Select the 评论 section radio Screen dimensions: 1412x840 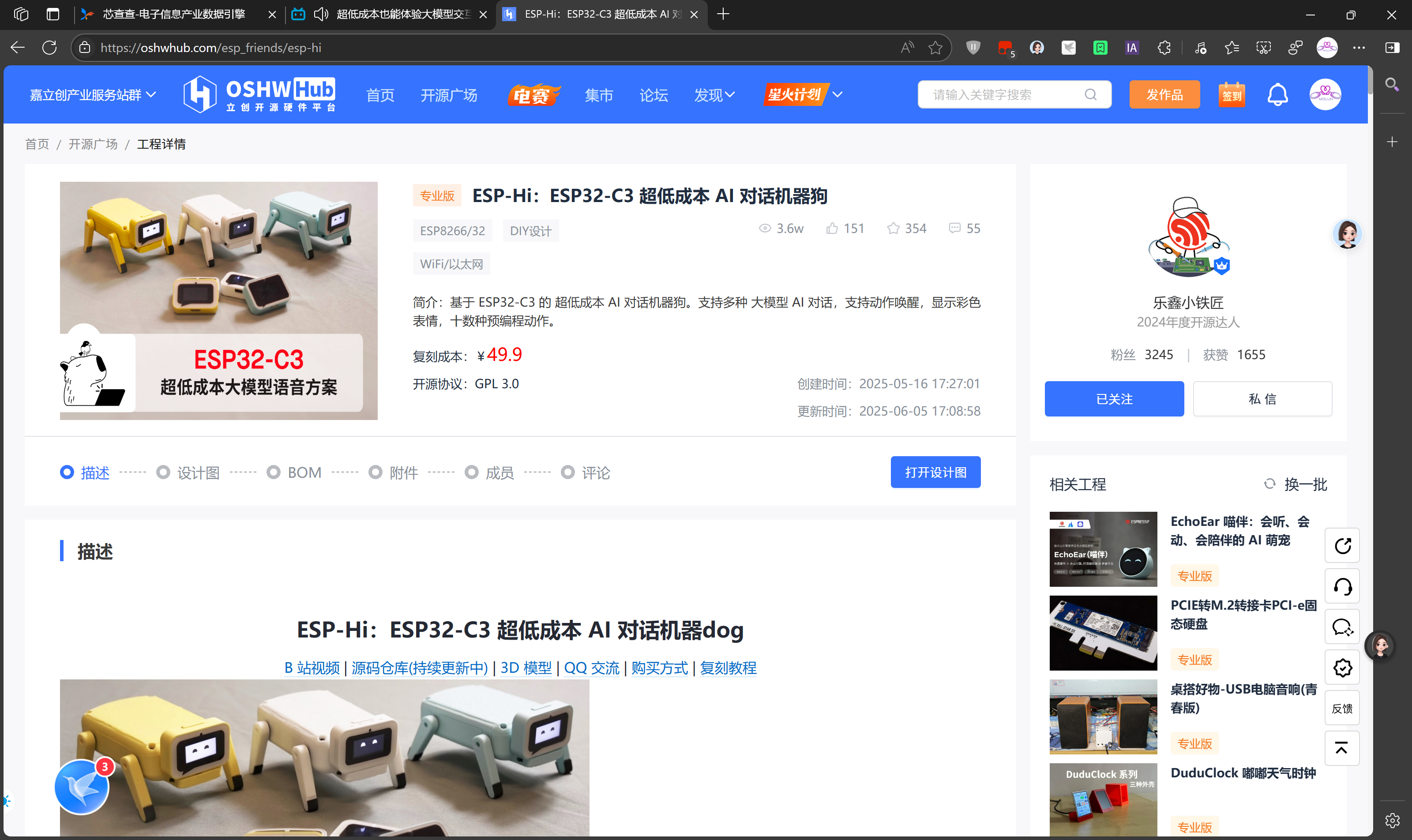[568, 472]
